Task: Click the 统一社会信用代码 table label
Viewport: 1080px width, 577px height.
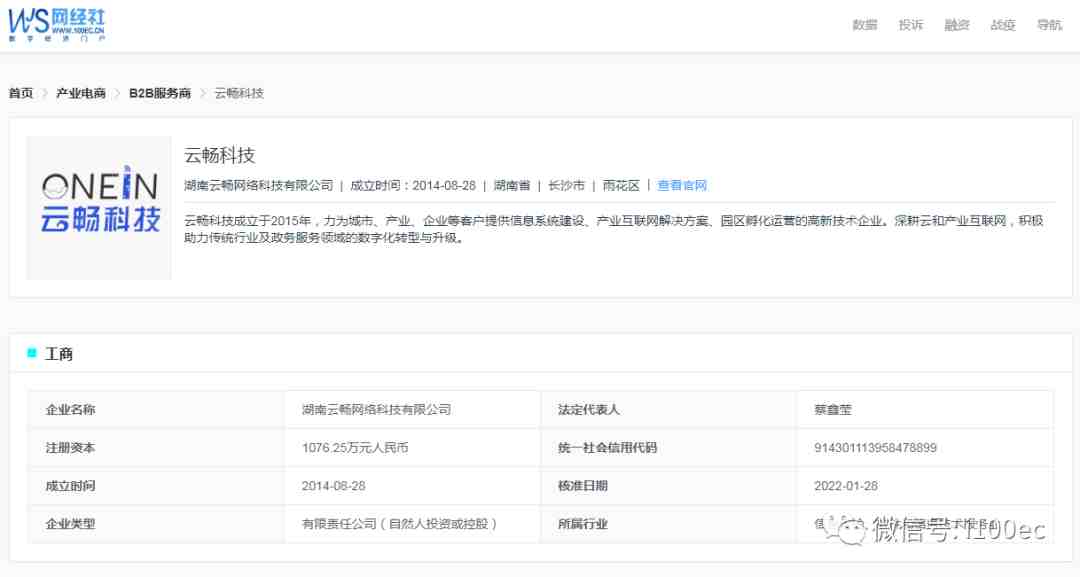Action: tap(608, 448)
